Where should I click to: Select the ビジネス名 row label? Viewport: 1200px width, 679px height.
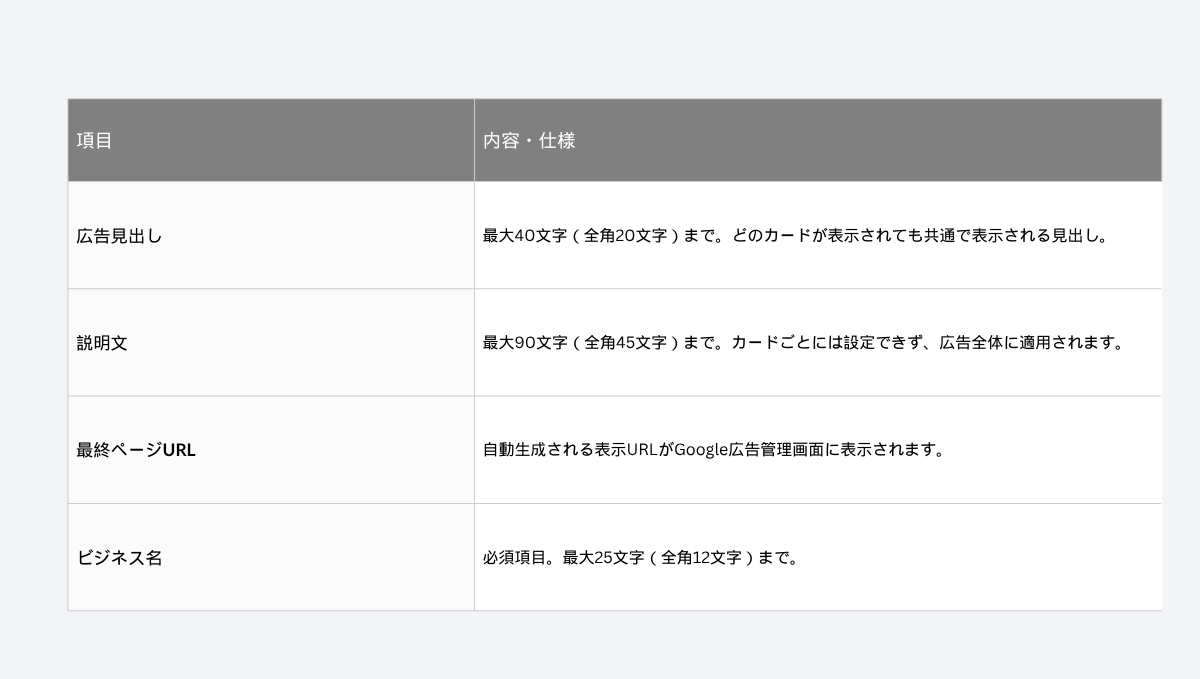(119, 558)
